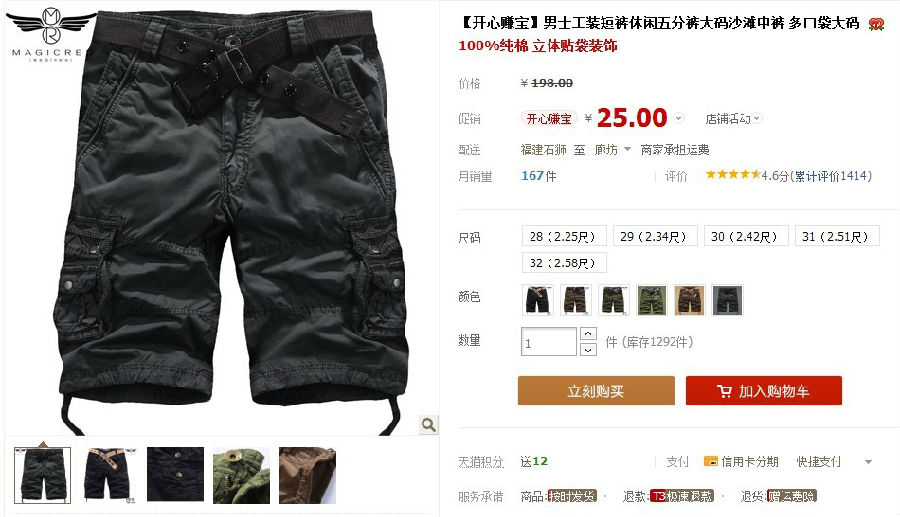Click the red heart icon beside the product title

[x=876, y=24]
